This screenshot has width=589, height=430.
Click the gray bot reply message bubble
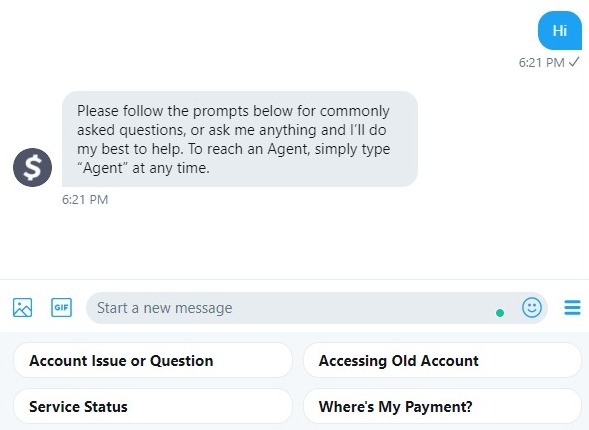coord(240,139)
